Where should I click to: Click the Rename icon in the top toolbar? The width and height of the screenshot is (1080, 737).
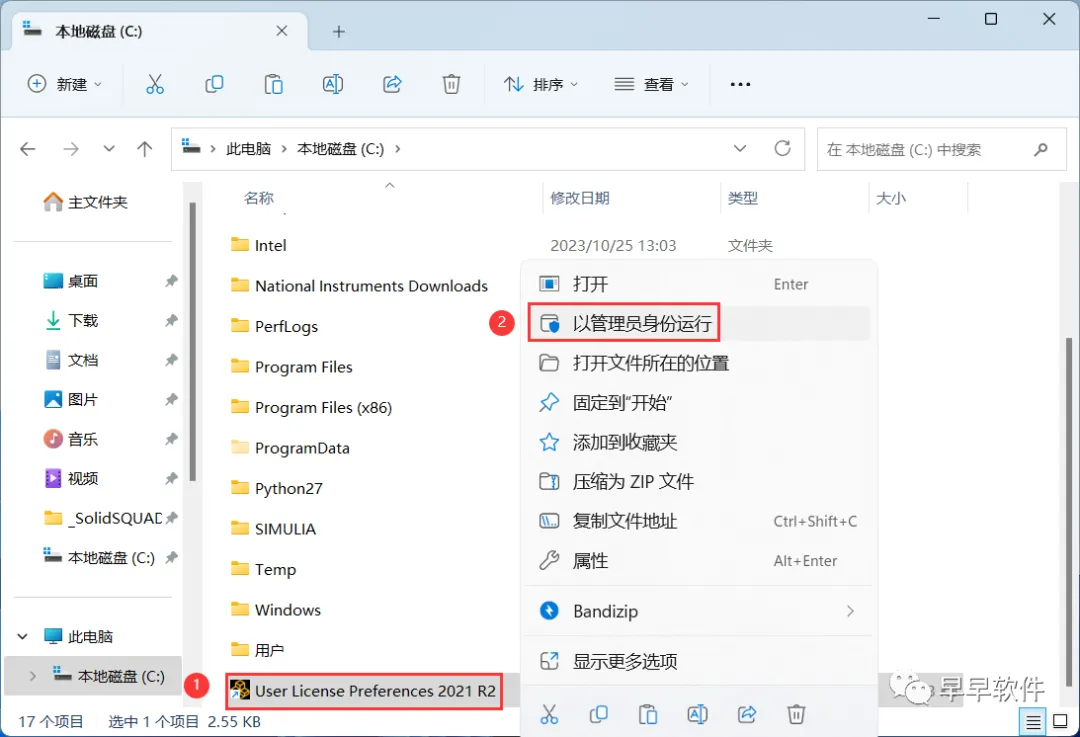click(333, 84)
